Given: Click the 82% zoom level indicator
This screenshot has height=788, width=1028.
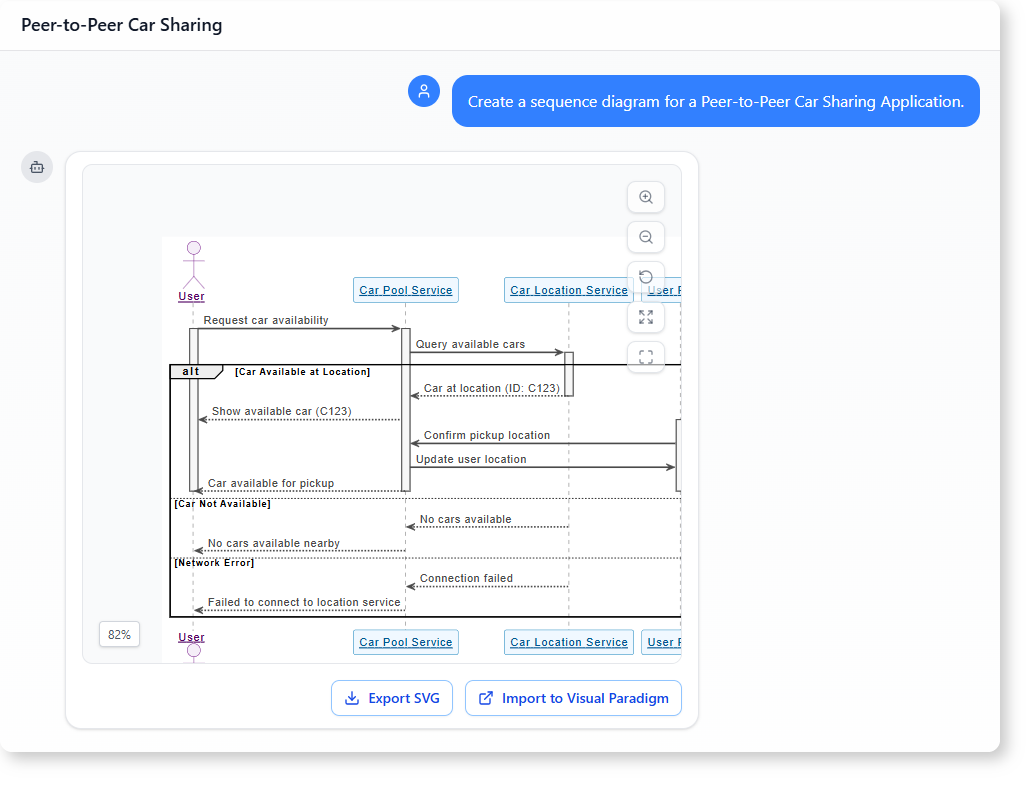Looking at the screenshot, I should coord(119,634).
